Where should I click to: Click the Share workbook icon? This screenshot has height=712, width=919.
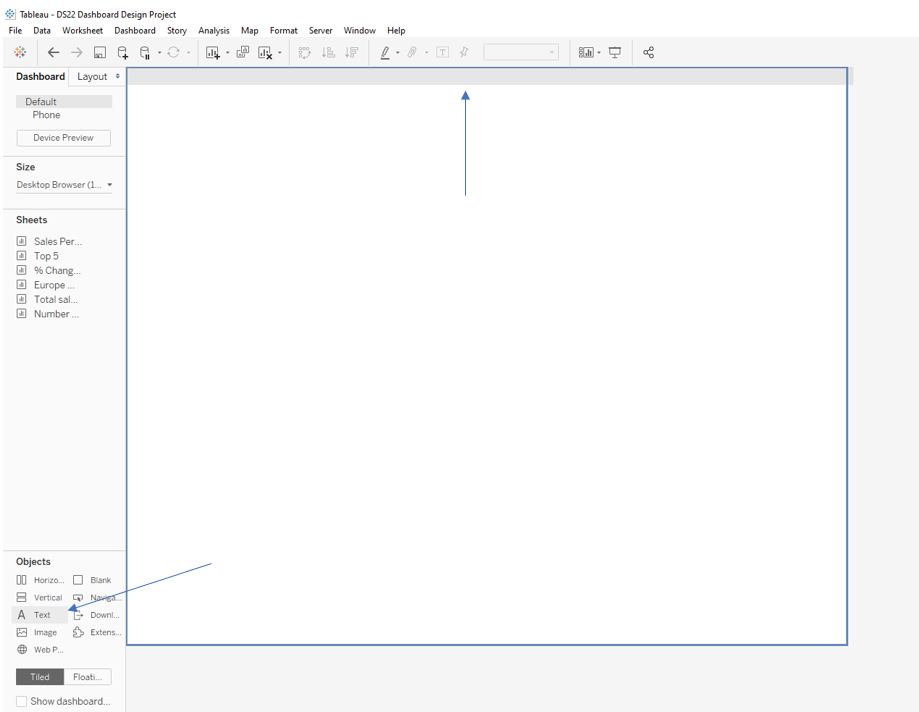pyautogui.click(x=648, y=52)
